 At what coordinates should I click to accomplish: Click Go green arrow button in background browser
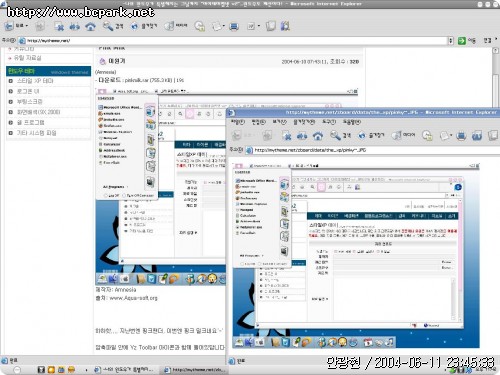click(x=462, y=41)
